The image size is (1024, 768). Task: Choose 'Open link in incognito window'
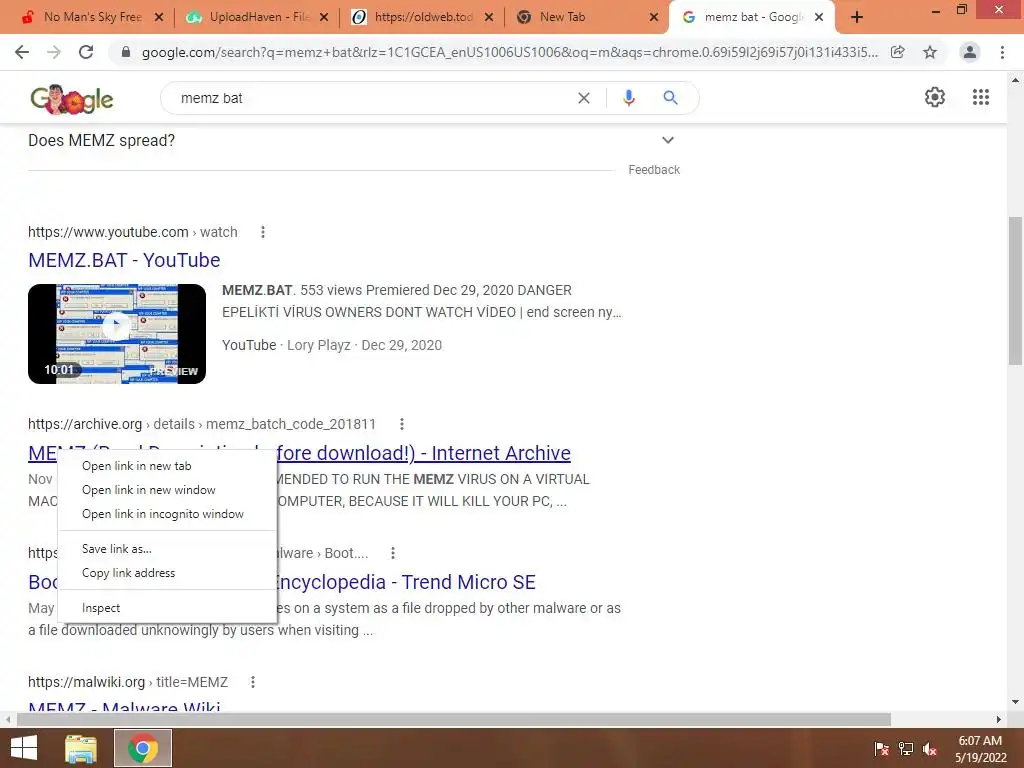[167, 515]
